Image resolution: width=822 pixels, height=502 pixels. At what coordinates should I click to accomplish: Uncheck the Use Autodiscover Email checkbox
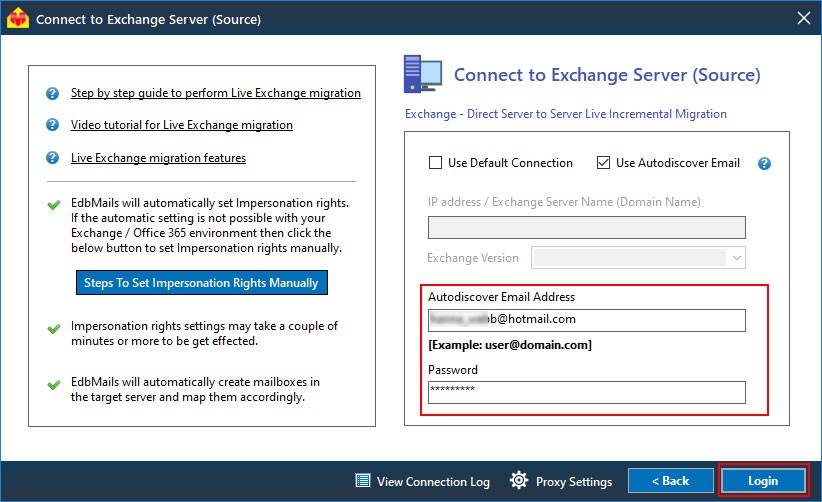[x=603, y=162]
